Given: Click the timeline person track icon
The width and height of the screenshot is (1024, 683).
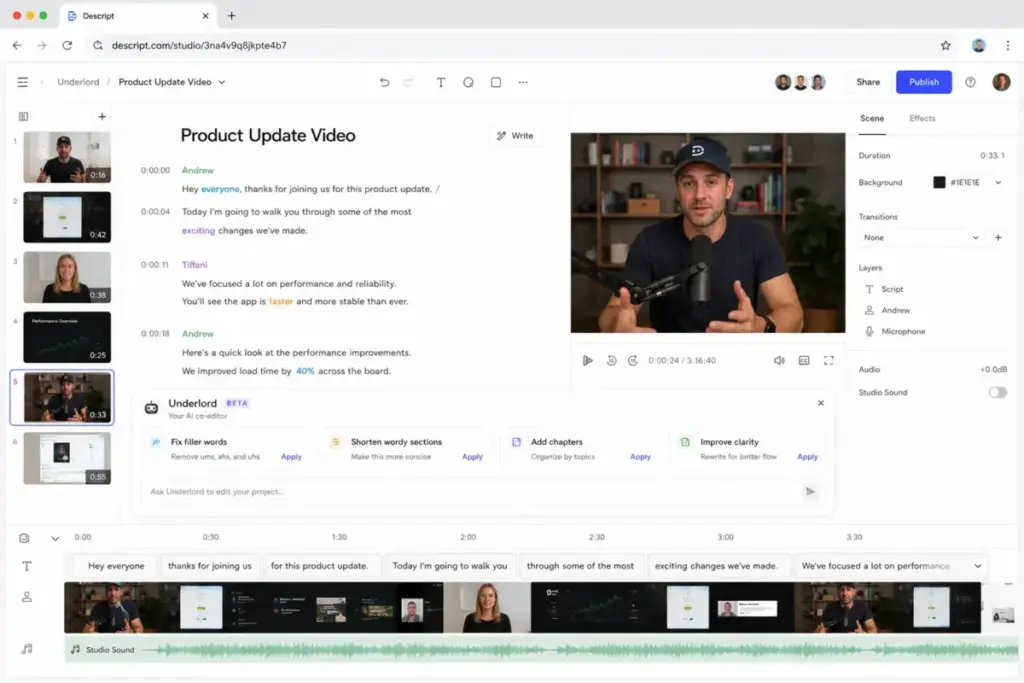Looking at the screenshot, I should coord(27,597).
